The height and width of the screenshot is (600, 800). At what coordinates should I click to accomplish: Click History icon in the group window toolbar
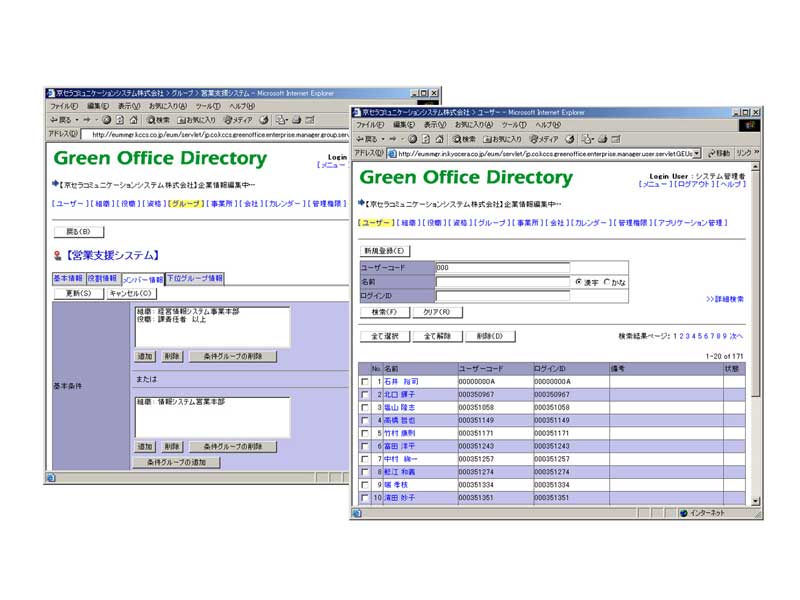click(x=264, y=120)
